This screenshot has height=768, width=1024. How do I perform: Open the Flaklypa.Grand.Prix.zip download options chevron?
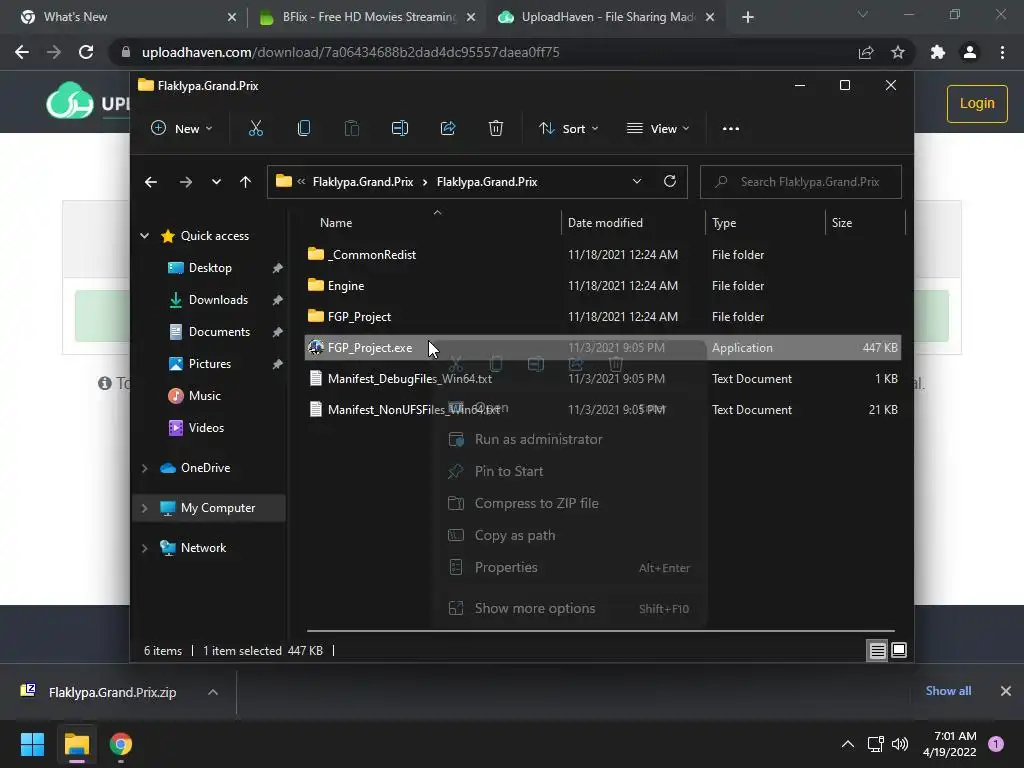click(213, 692)
